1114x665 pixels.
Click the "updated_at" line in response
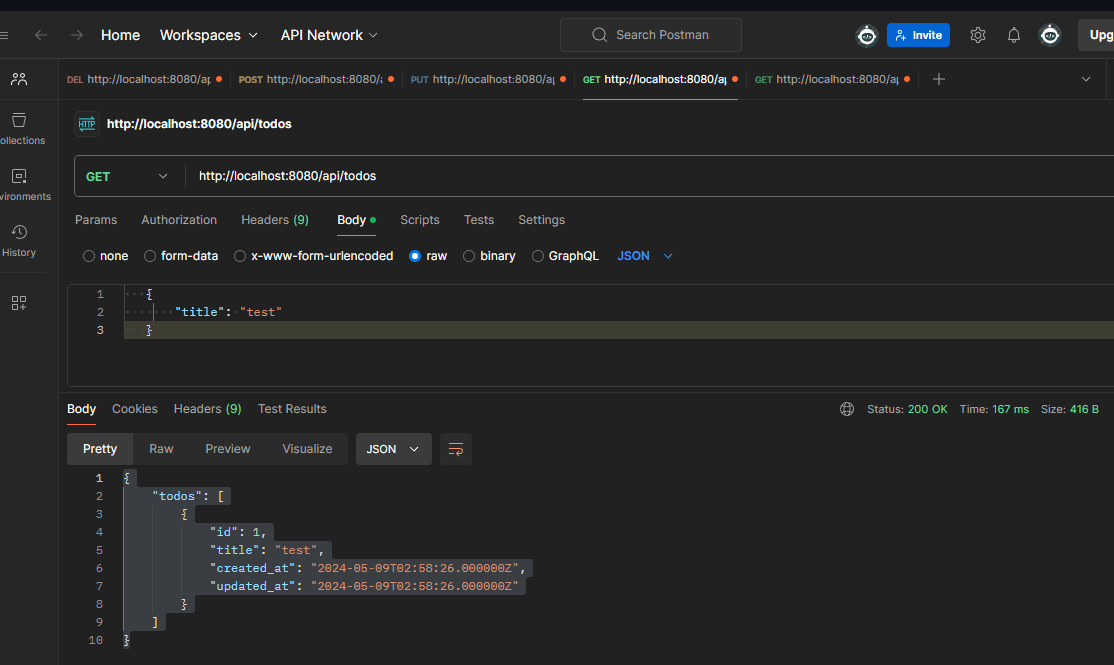click(364, 586)
